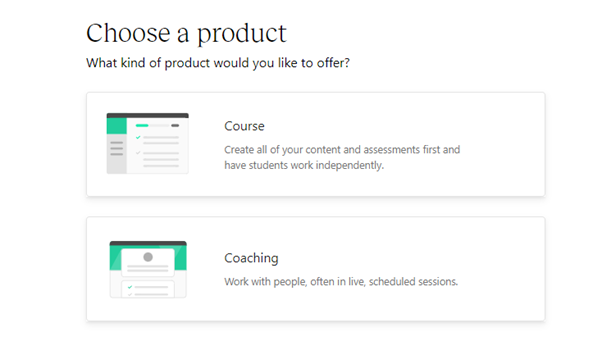Choose the Course title text

pyautogui.click(x=244, y=126)
